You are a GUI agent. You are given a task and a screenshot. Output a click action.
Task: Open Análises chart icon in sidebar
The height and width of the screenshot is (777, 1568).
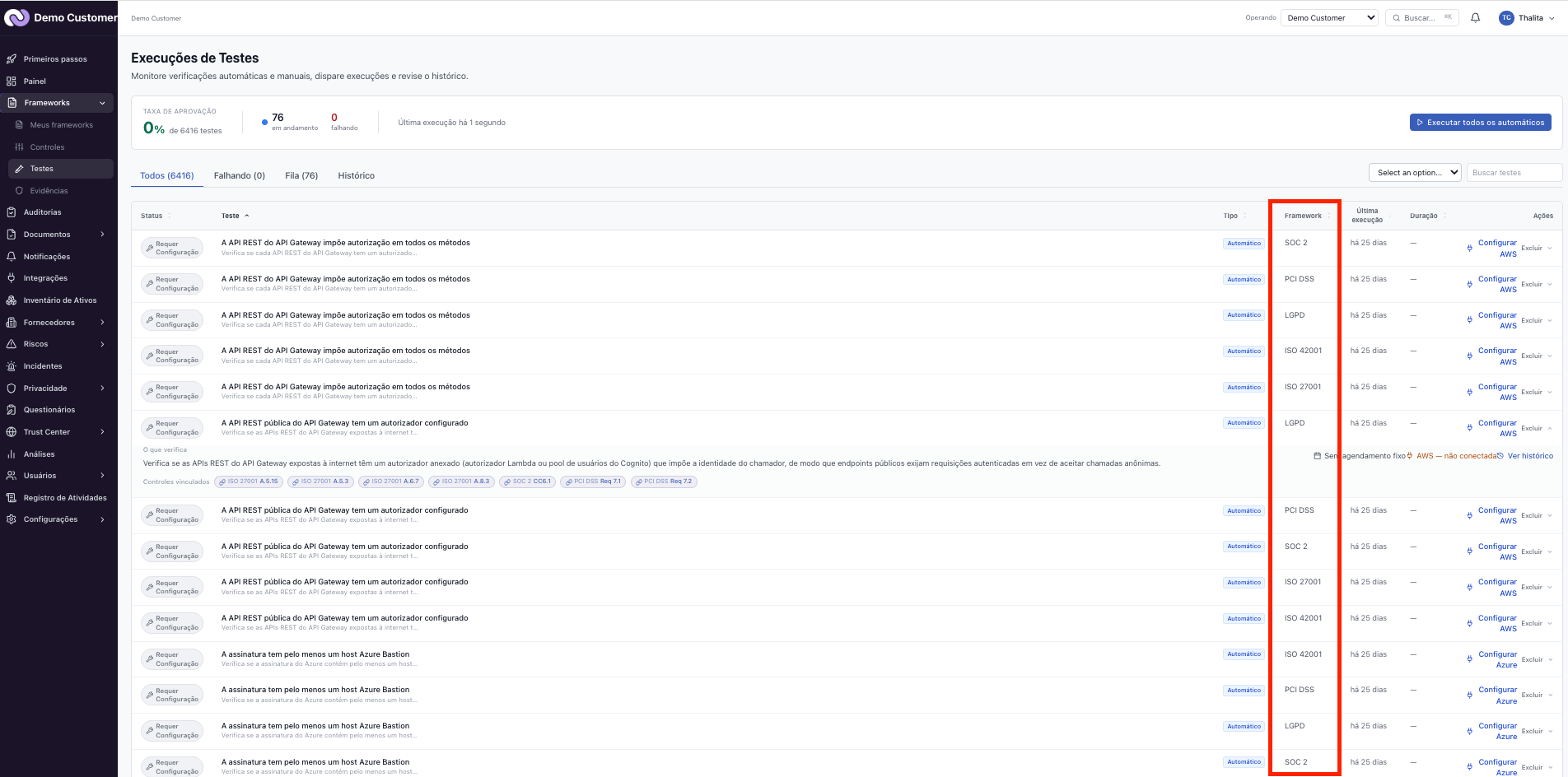pyautogui.click(x=12, y=454)
